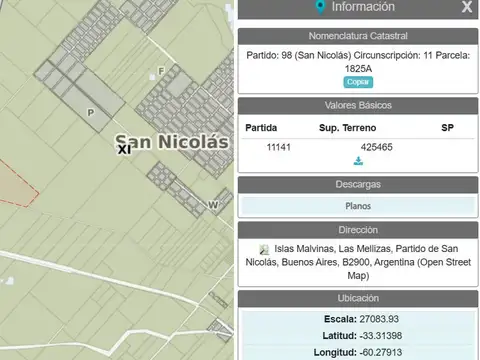Click the Descargas section header
The image size is (480, 360).
click(358, 184)
